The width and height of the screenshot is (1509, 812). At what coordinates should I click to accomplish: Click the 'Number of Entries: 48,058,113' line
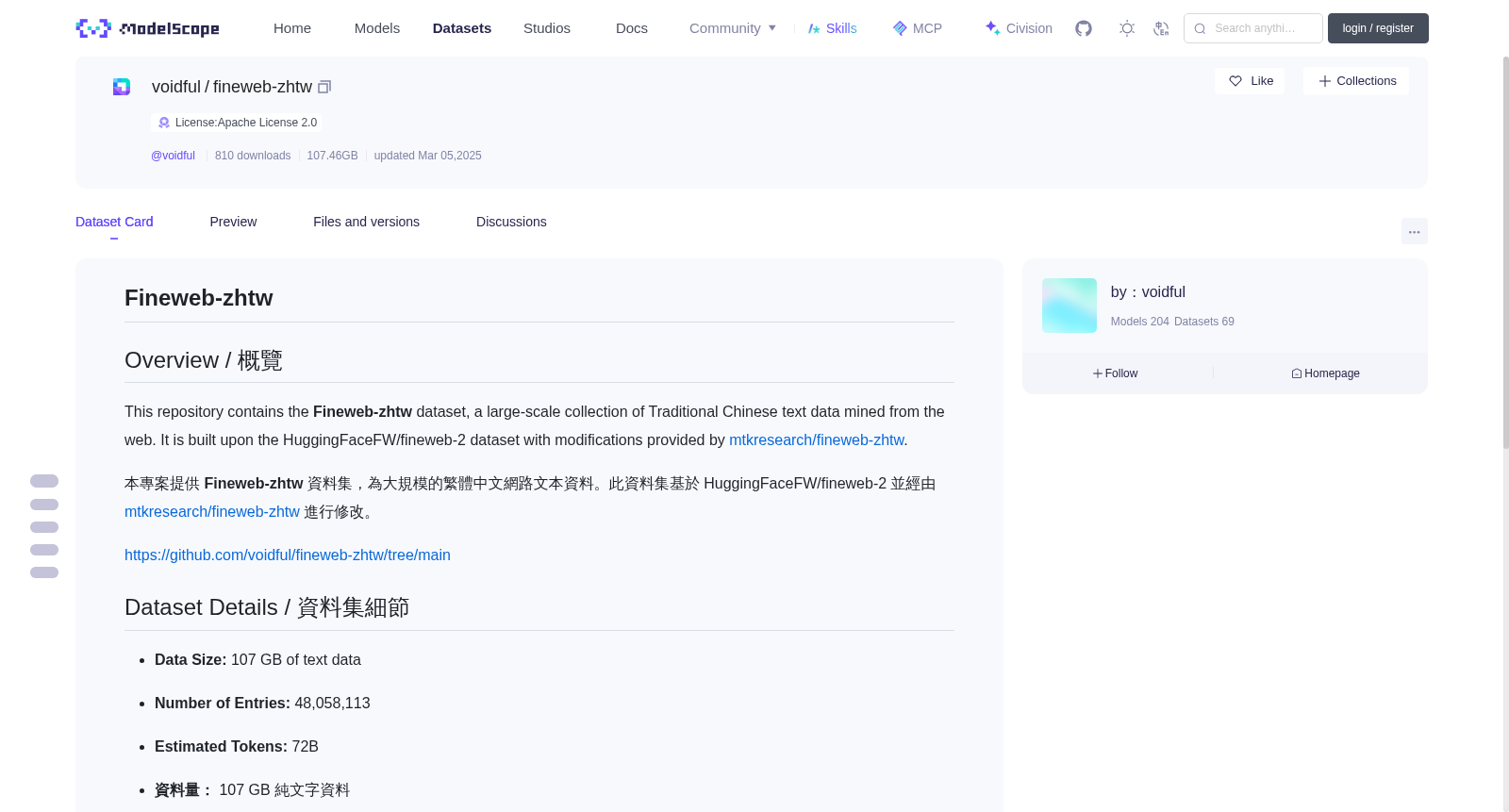coord(262,704)
